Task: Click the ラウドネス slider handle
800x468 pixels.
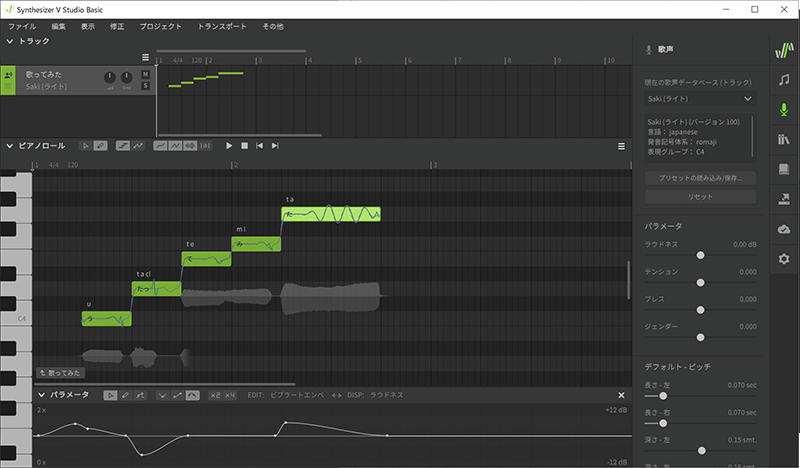Action: click(x=701, y=255)
